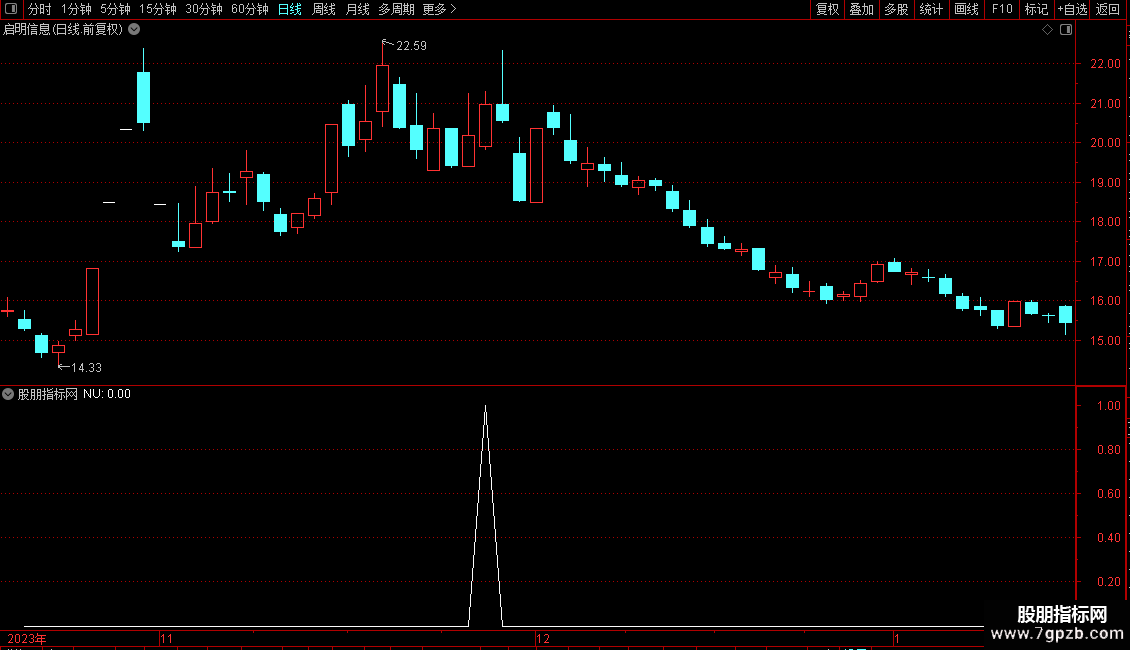
Task: Click the 12 month marker on time axis
Action: tap(543, 638)
